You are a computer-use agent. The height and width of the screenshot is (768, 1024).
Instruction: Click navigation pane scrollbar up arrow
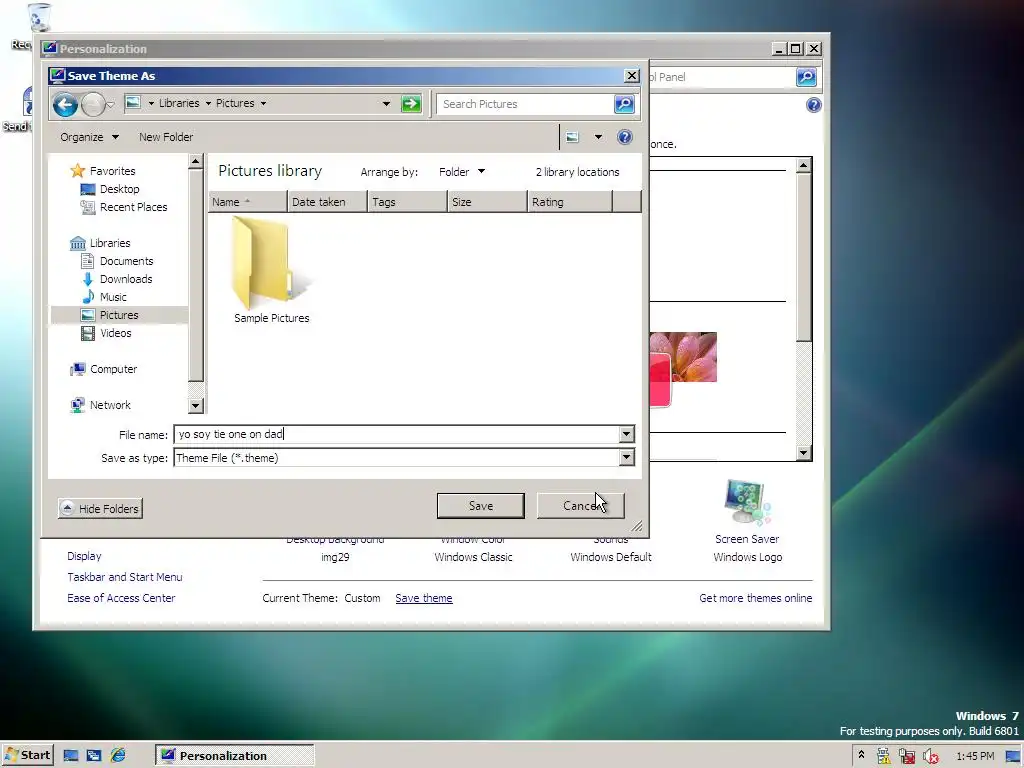click(195, 161)
